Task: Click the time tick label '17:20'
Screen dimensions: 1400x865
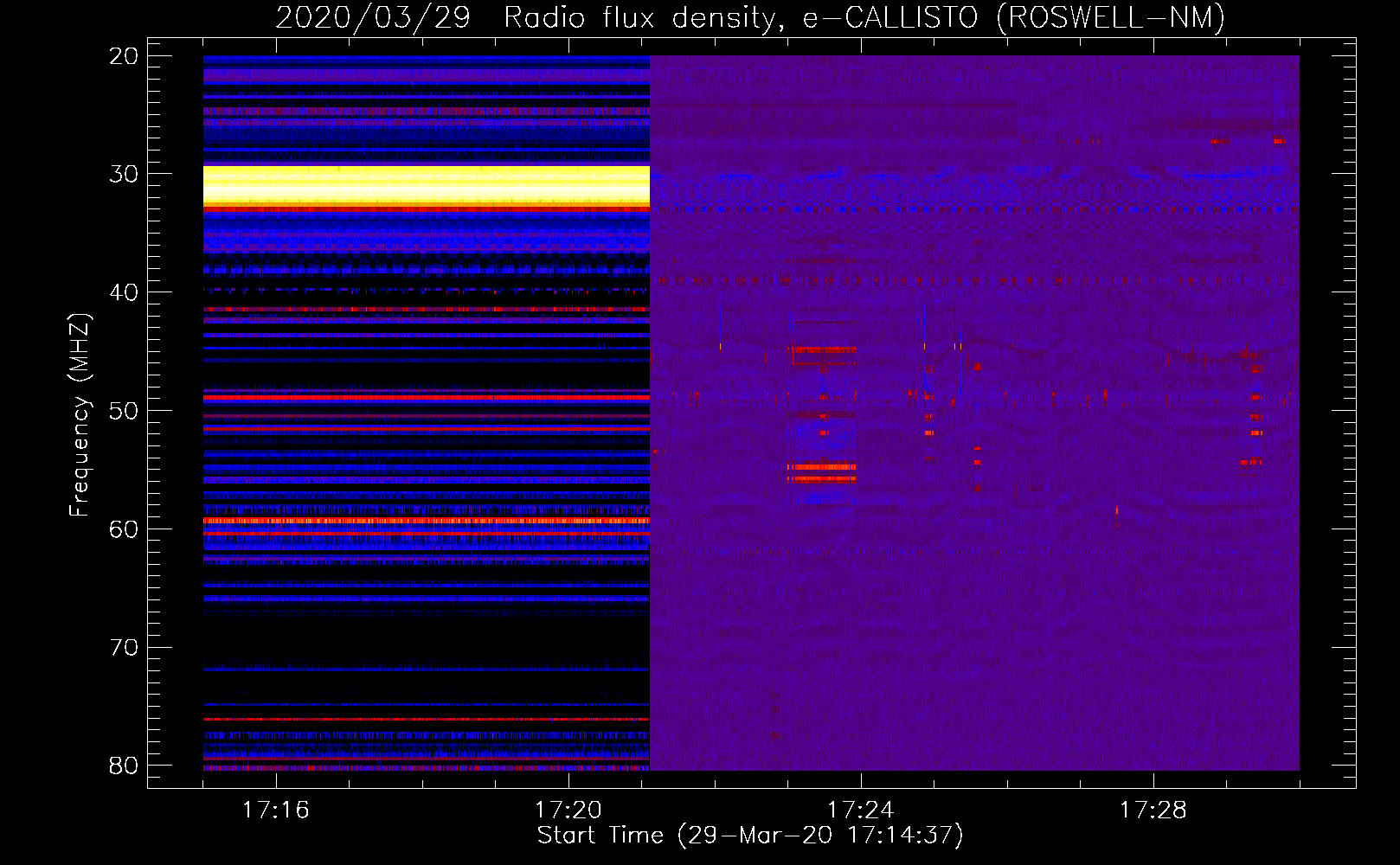Action: pos(568,811)
